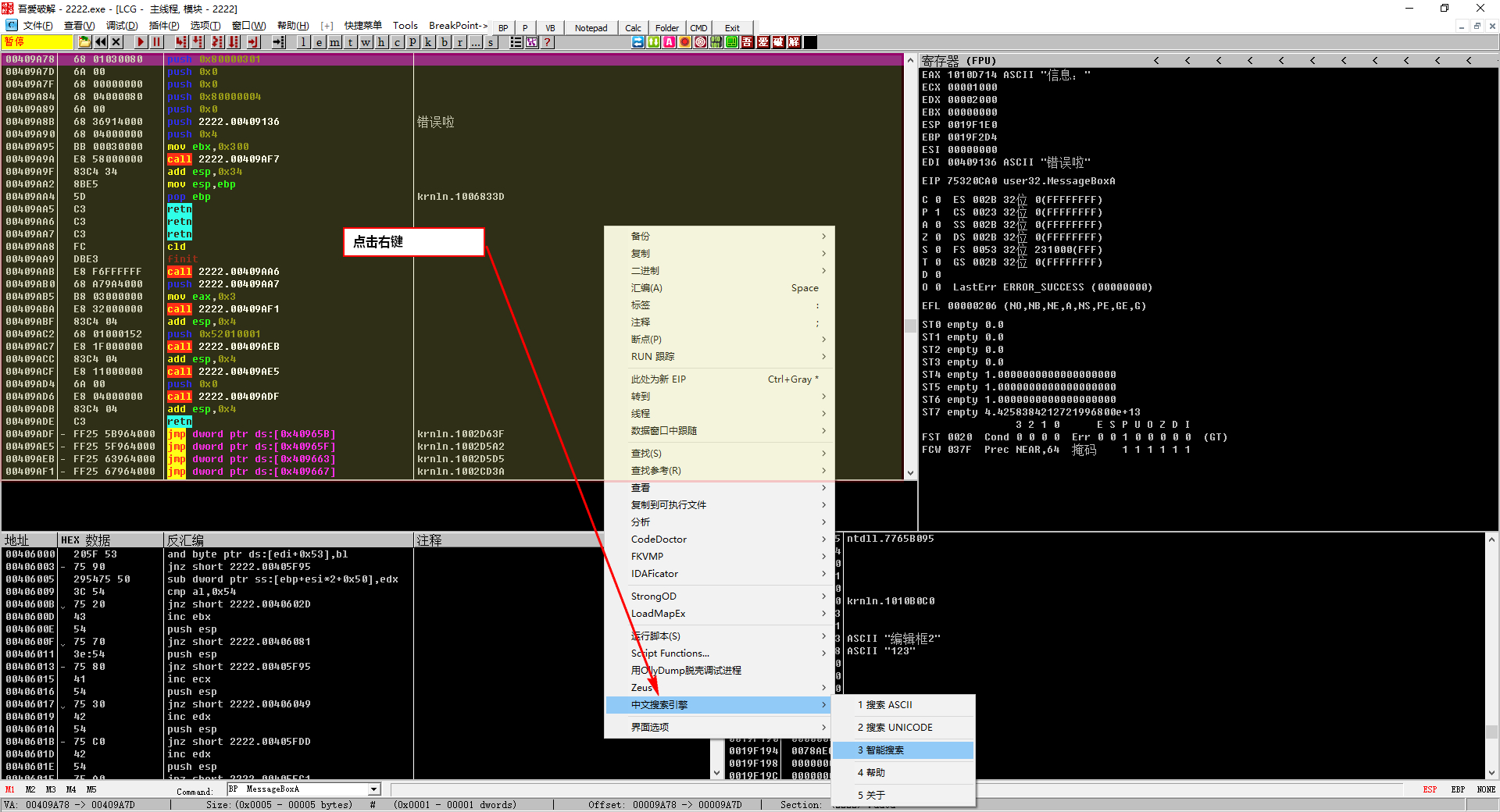1500x812 pixels.
Task: Pause execution with the pause icon
Action: coord(156,42)
